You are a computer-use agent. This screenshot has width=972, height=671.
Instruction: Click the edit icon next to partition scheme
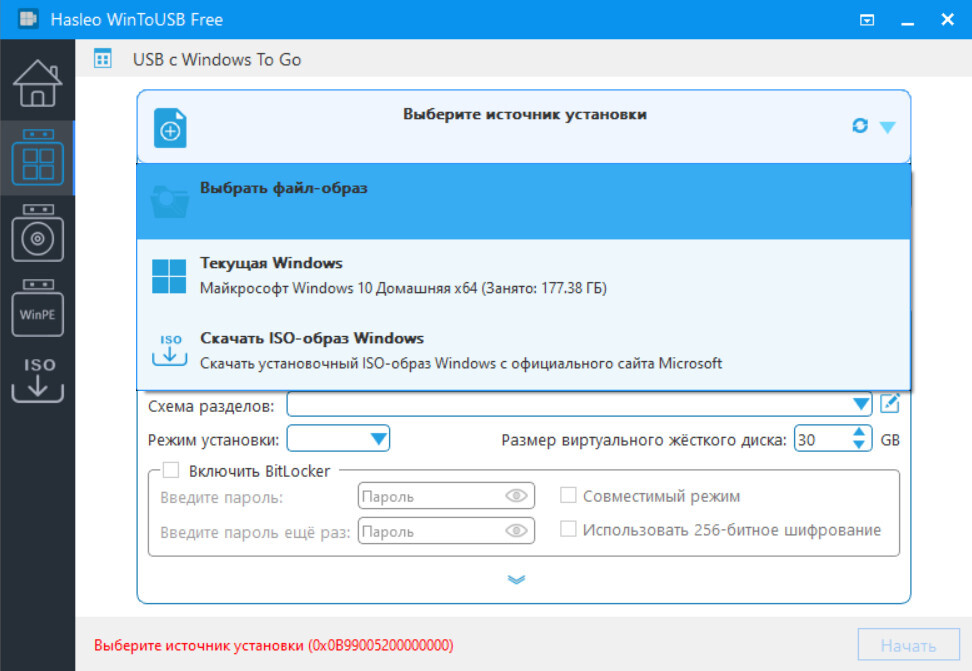890,403
